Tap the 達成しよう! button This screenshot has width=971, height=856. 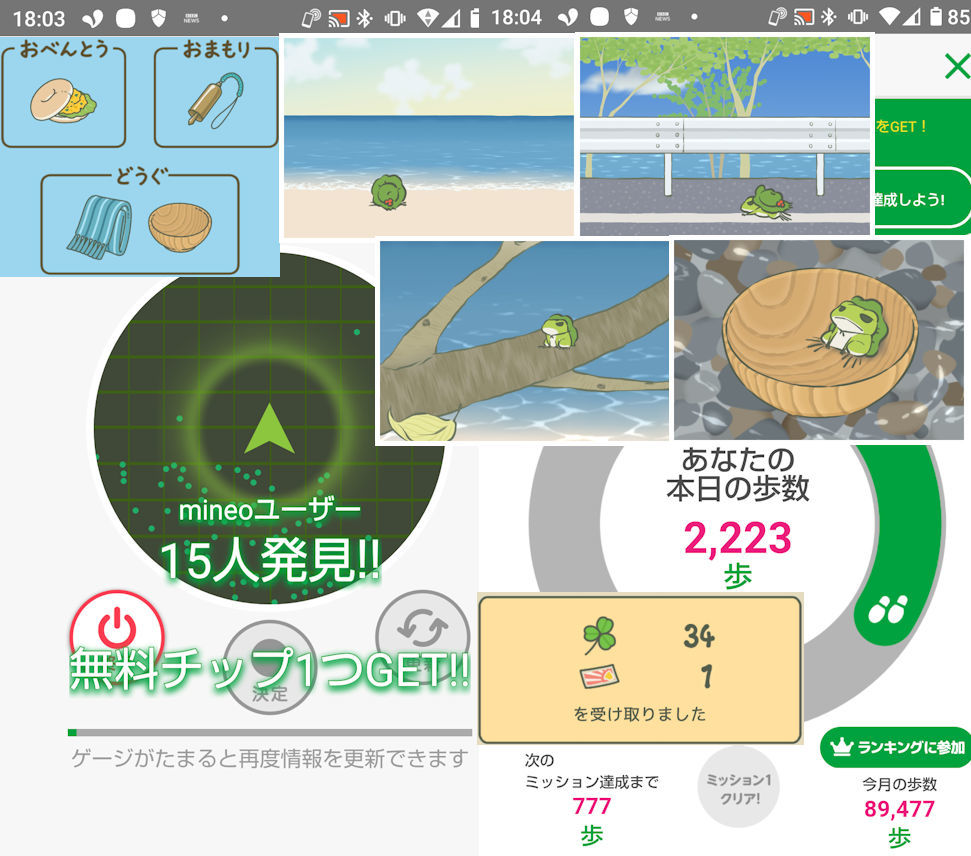pos(922,199)
